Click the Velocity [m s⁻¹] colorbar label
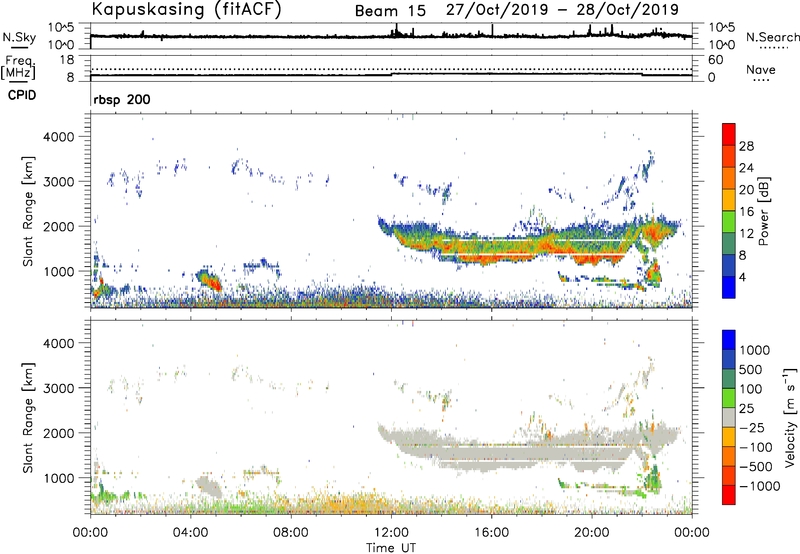The height and width of the screenshot is (554, 800). pos(790,417)
